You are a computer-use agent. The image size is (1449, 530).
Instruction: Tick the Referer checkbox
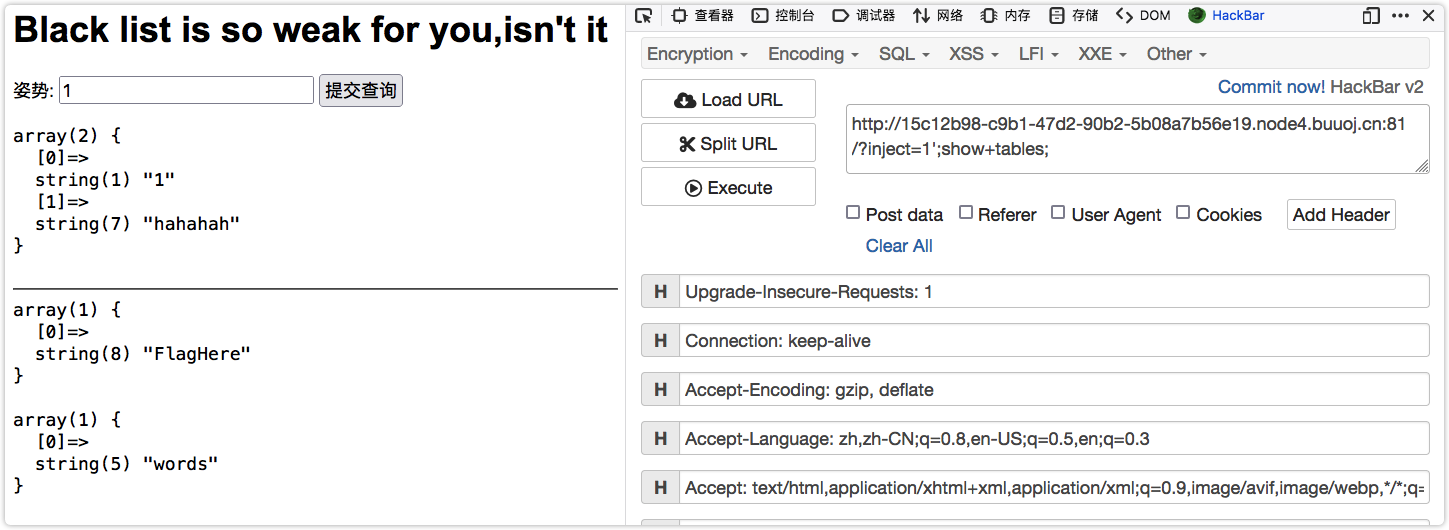pyautogui.click(x=966, y=213)
